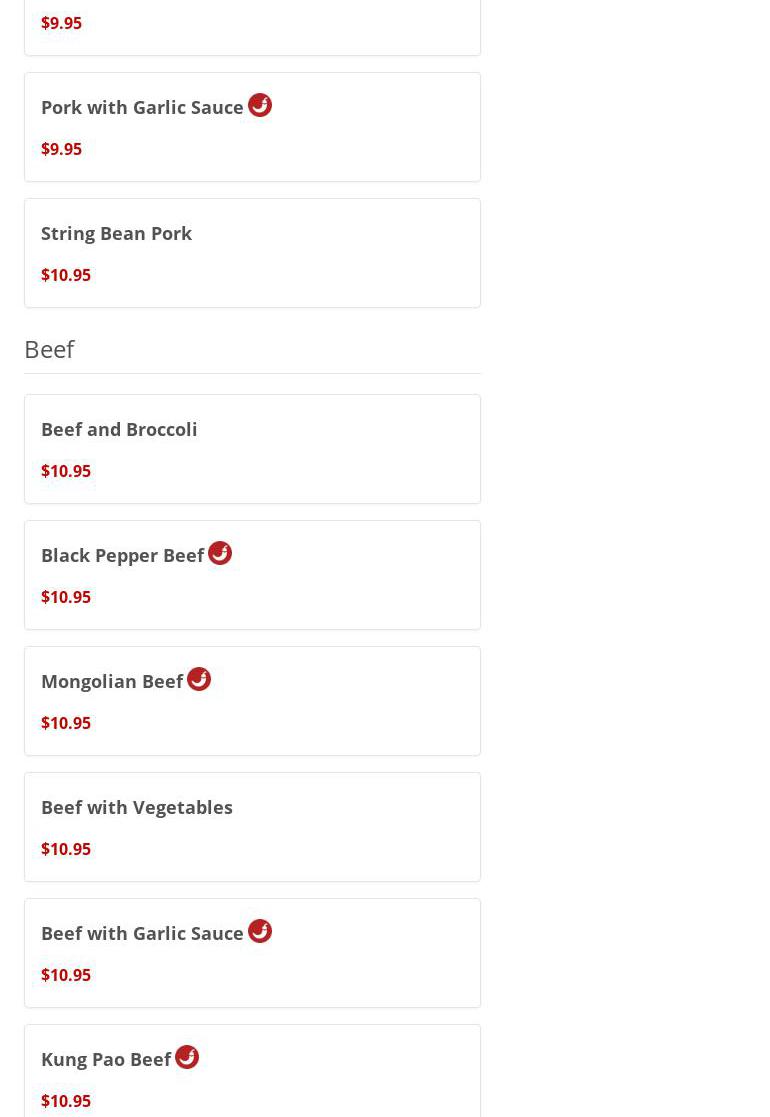Image resolution: width=770 pixels, height=1117 pixels.
Task: Select Beef with Garlic Sauce title
Action: (x=142, y=933)
